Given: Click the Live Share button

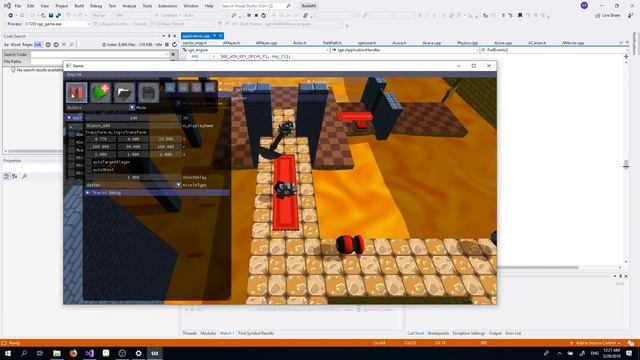Looking at the screenshot, I should pyautogui.click(x=607, y=16).
